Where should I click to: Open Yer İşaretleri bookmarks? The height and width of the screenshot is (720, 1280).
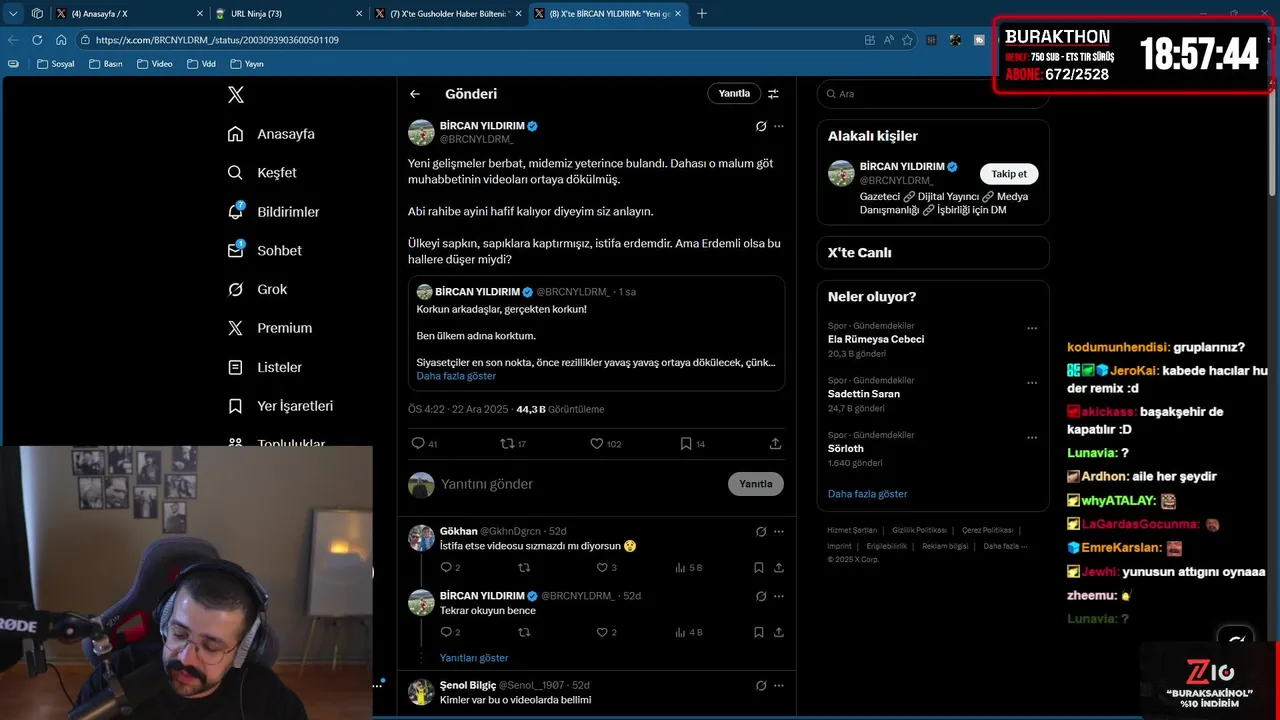click(x=280, y=406)
